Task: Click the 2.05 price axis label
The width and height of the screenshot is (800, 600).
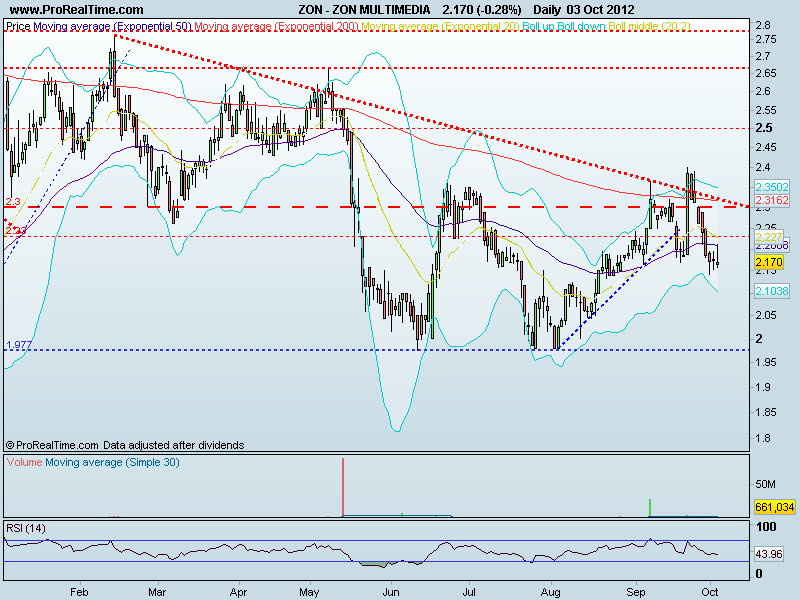Action: (x=765, y=315)
